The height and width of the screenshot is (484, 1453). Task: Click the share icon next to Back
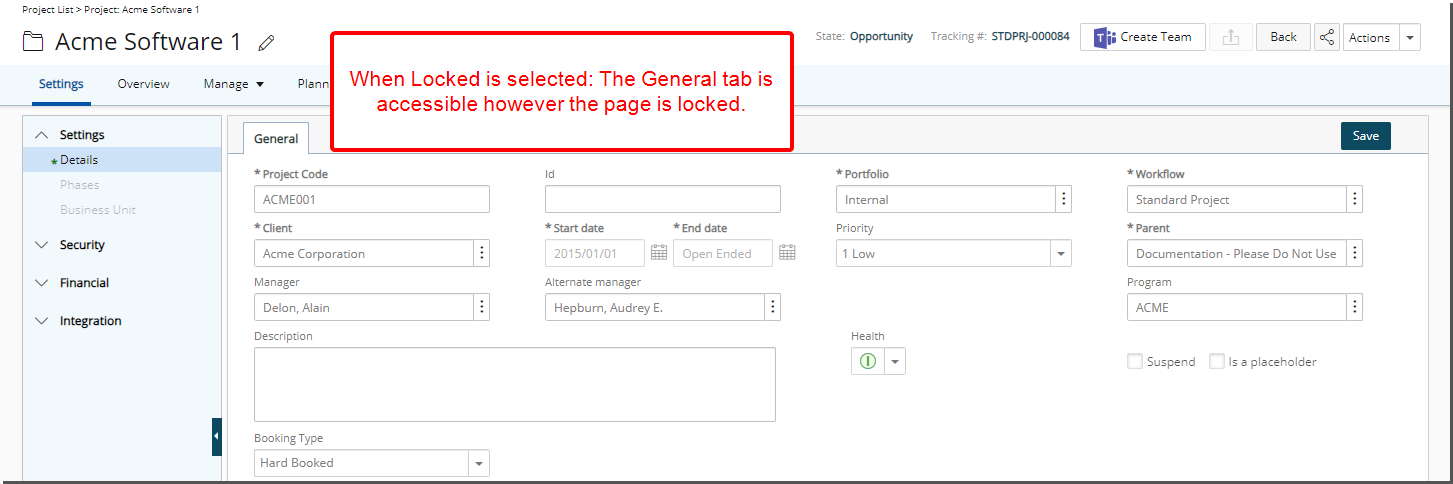tap(1327, 37)
